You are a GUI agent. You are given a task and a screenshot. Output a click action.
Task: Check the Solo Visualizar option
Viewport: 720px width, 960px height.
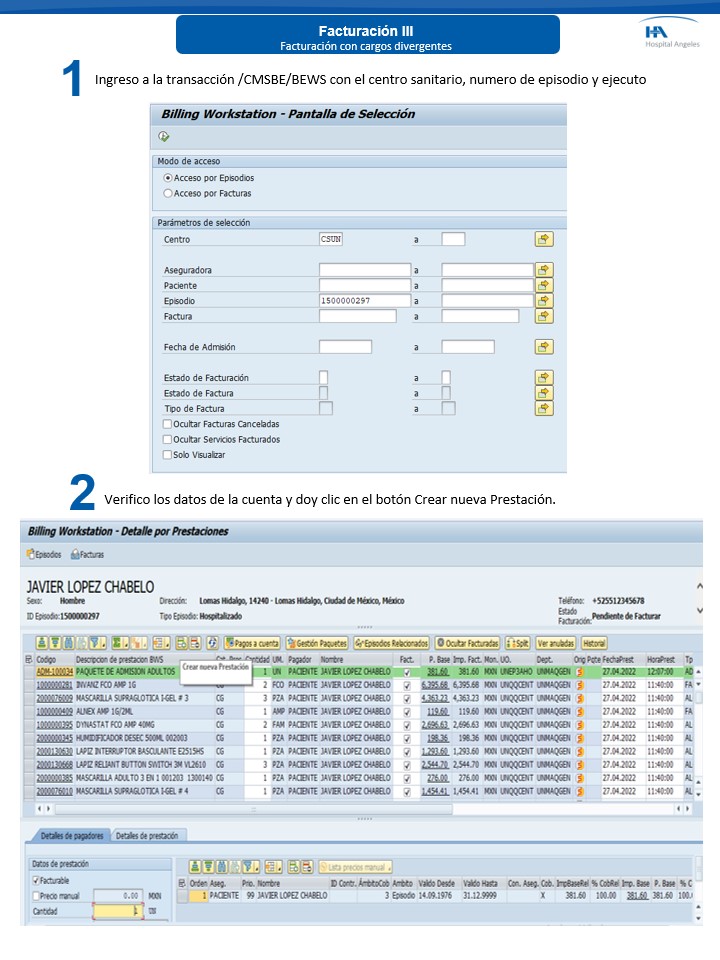pyautogui.click(x=167, y=455)
